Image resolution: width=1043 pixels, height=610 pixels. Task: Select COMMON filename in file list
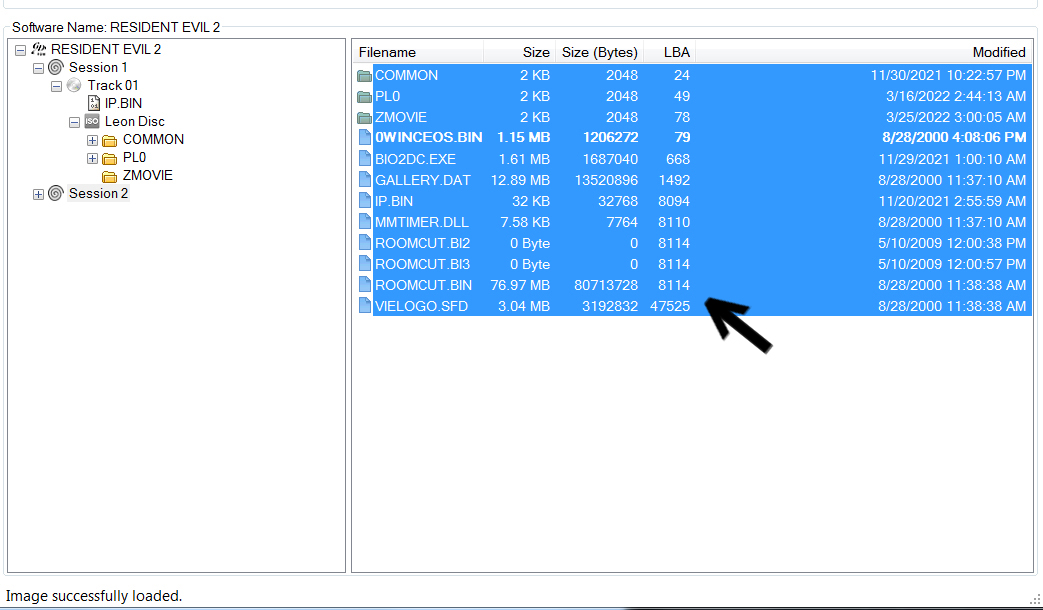(x=406, y=75)
